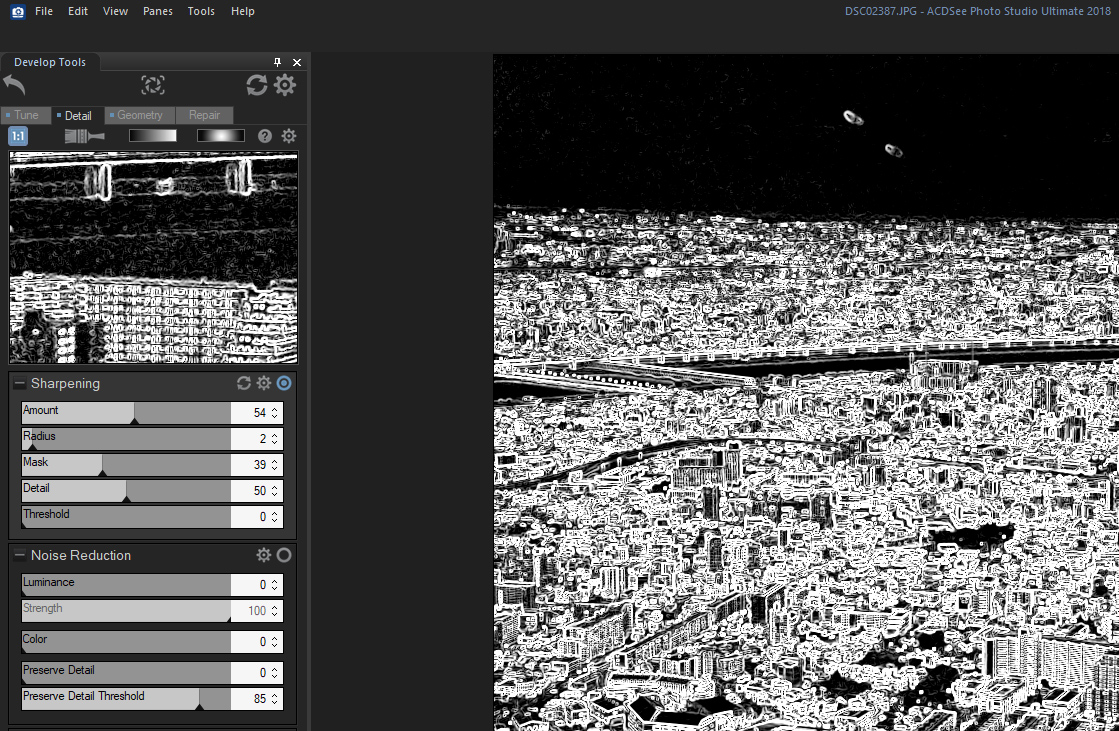1119x731 pixels.
Task: Click the sharpening mask preview thumbnail
Action: click(x=153, y=258)
